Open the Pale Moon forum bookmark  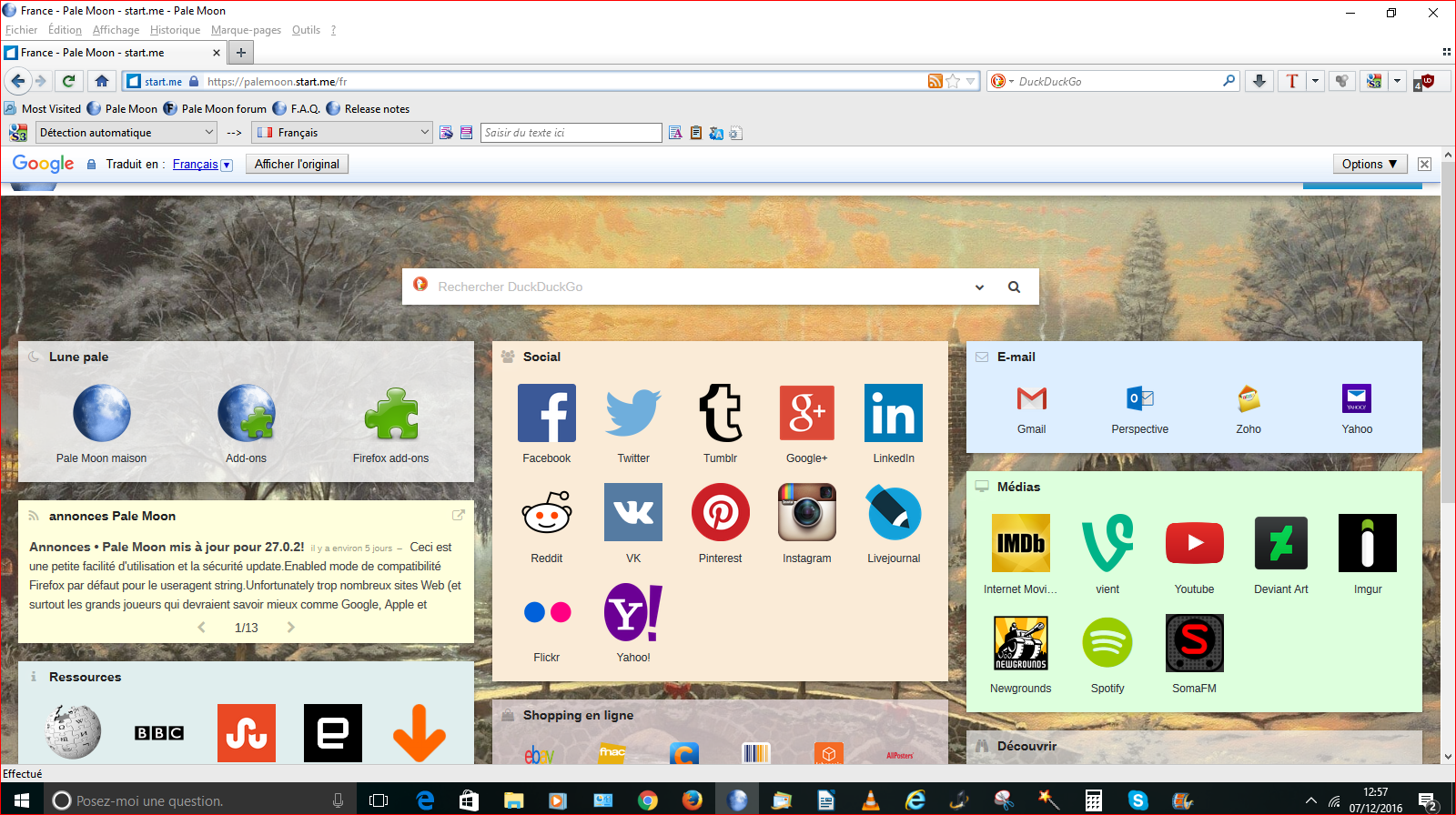tap(215, 108)
